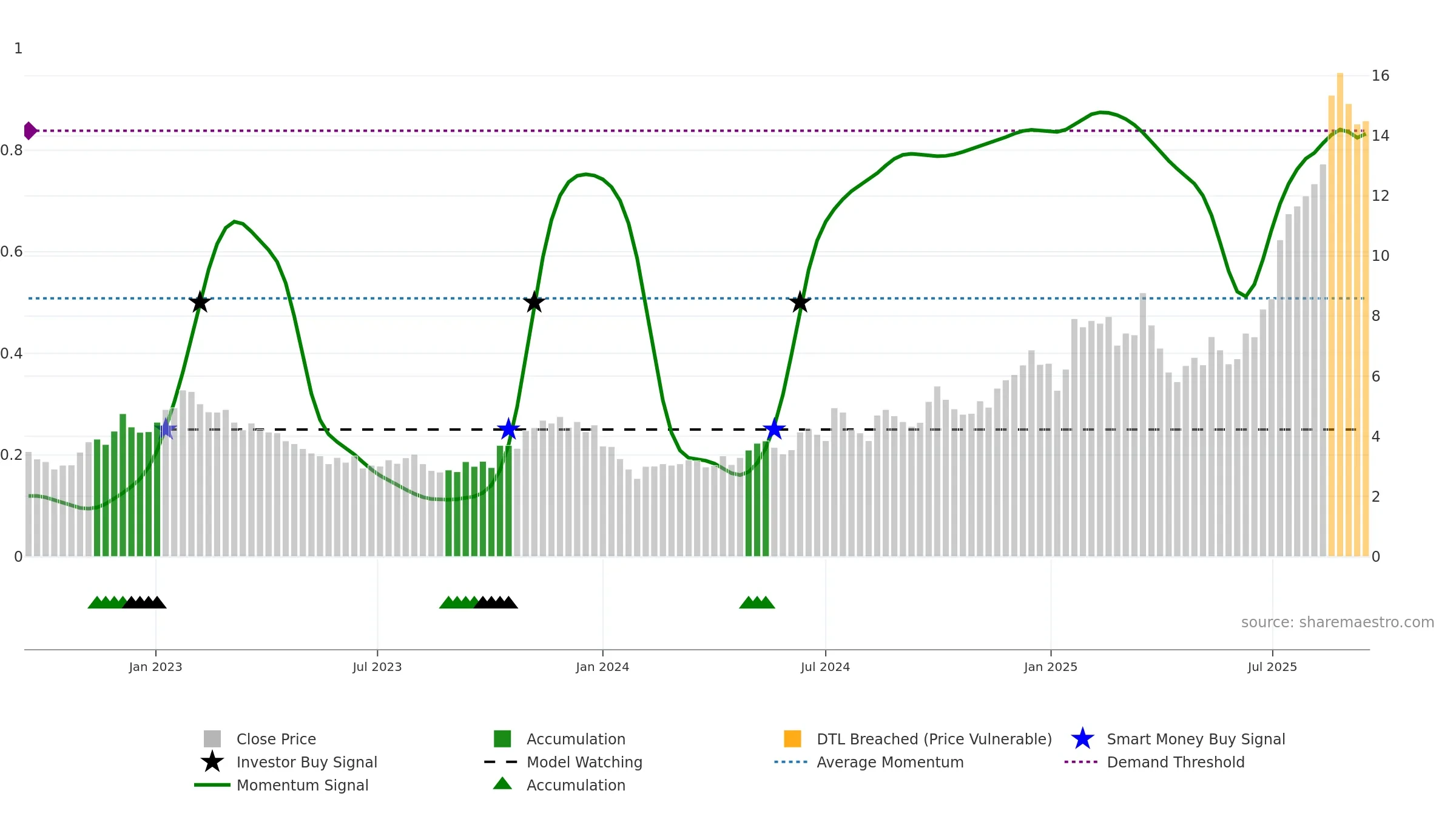1456x819 pixels.
Task: Click the black star marker near November 2023
Action: 534,302
